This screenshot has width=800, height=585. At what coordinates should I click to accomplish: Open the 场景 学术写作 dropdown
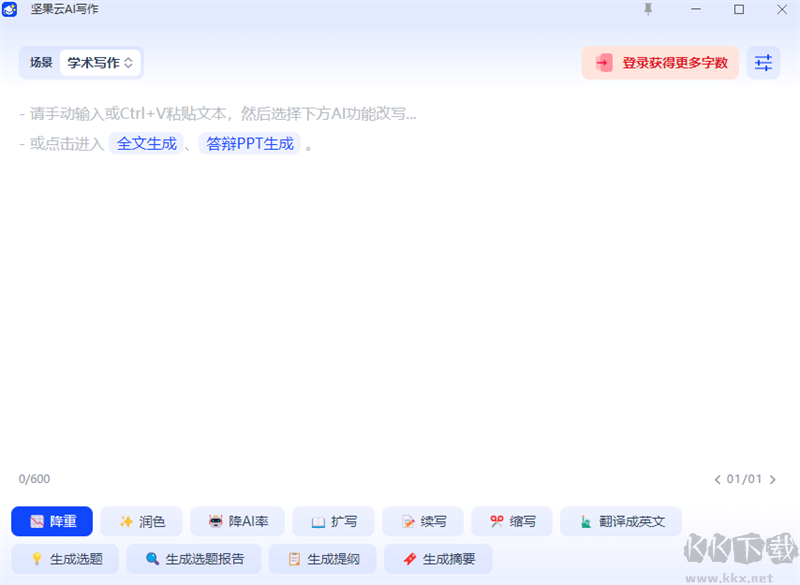click(100, 63)
